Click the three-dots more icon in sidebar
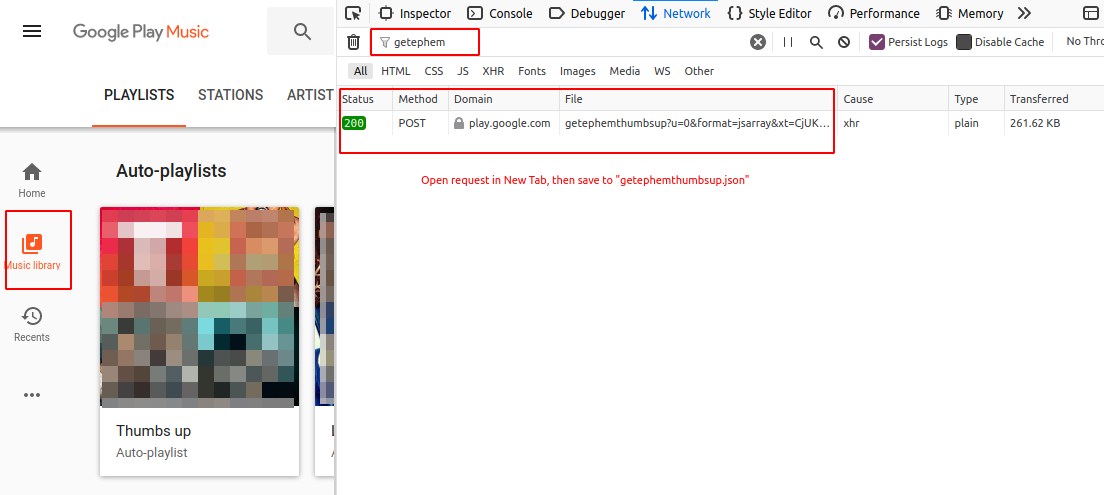 click(x=32, y=395)
